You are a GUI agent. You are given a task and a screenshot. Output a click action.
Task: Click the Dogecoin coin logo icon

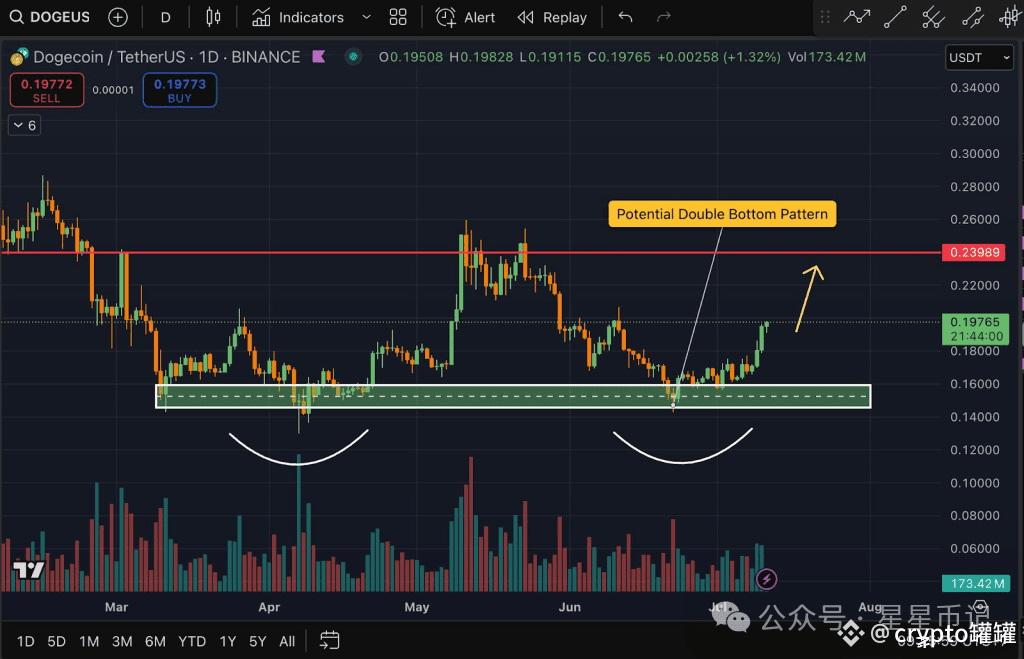pos(19,57)
